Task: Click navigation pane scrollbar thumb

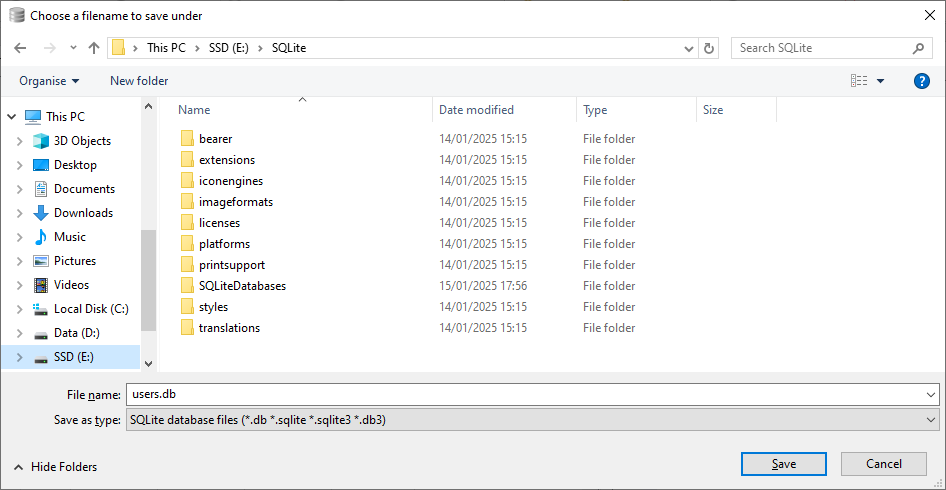Action: tap(148, 280)
